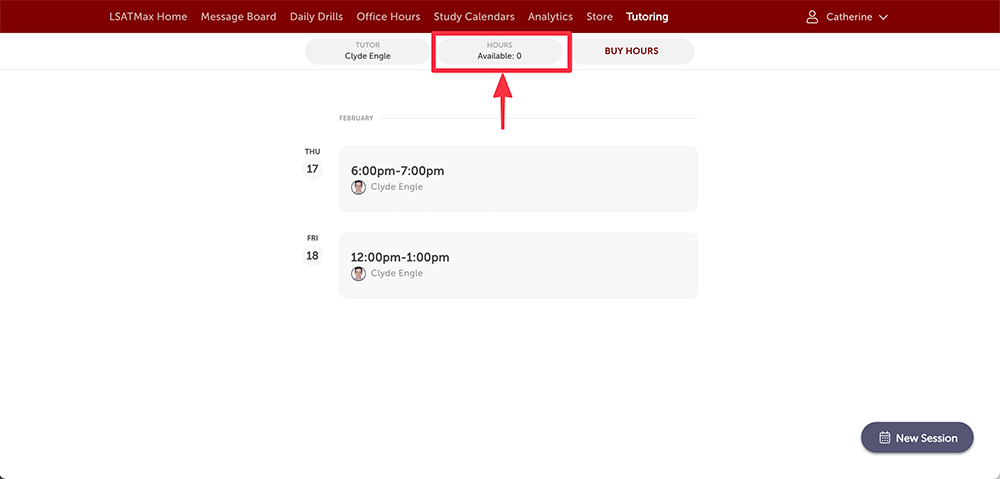Click the FEBRUARY month label
The height and width of the screenshot is (479, 1000).
pyautogui.click(x=357, y=118)
